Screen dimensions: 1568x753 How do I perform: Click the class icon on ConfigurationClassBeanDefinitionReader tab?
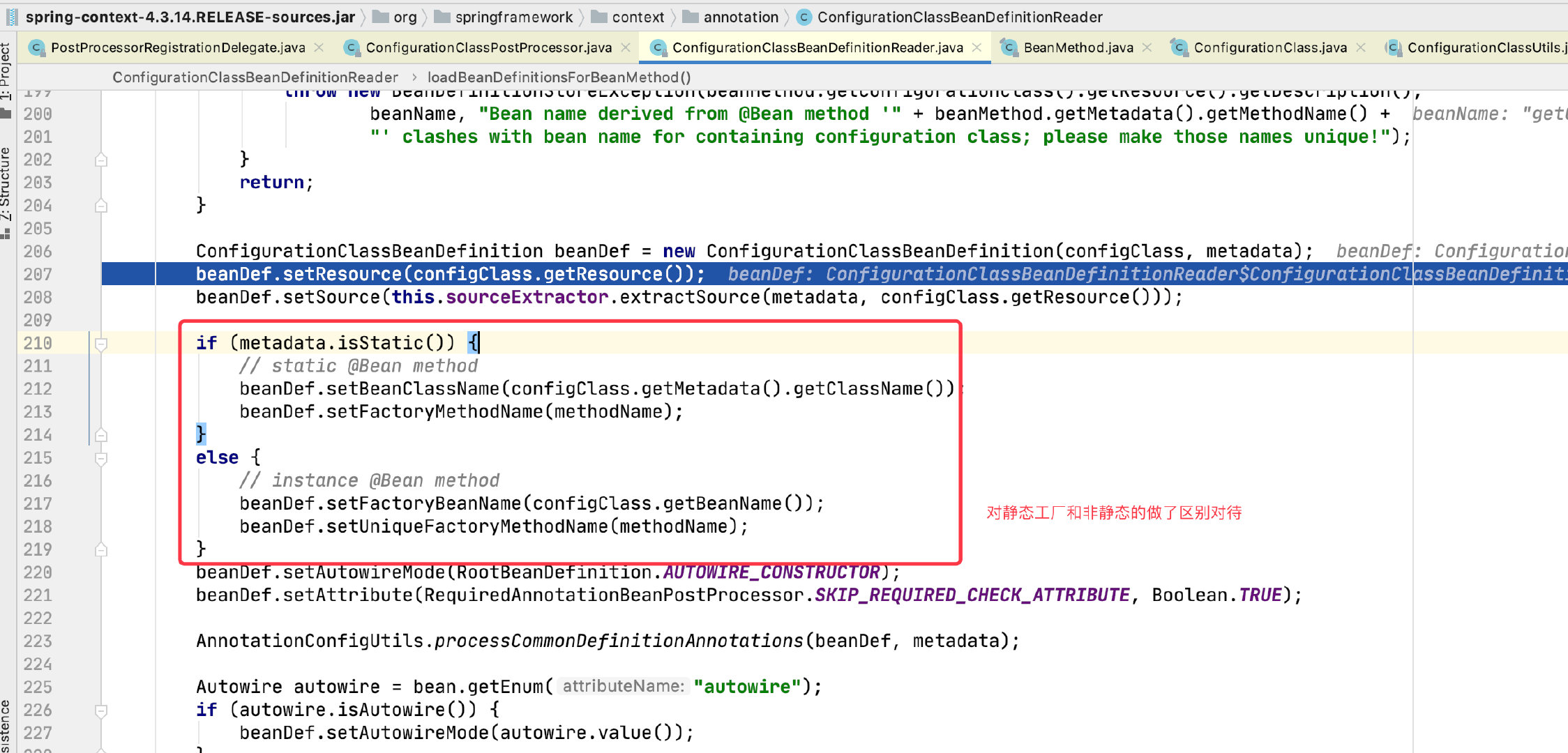point(657,47)
